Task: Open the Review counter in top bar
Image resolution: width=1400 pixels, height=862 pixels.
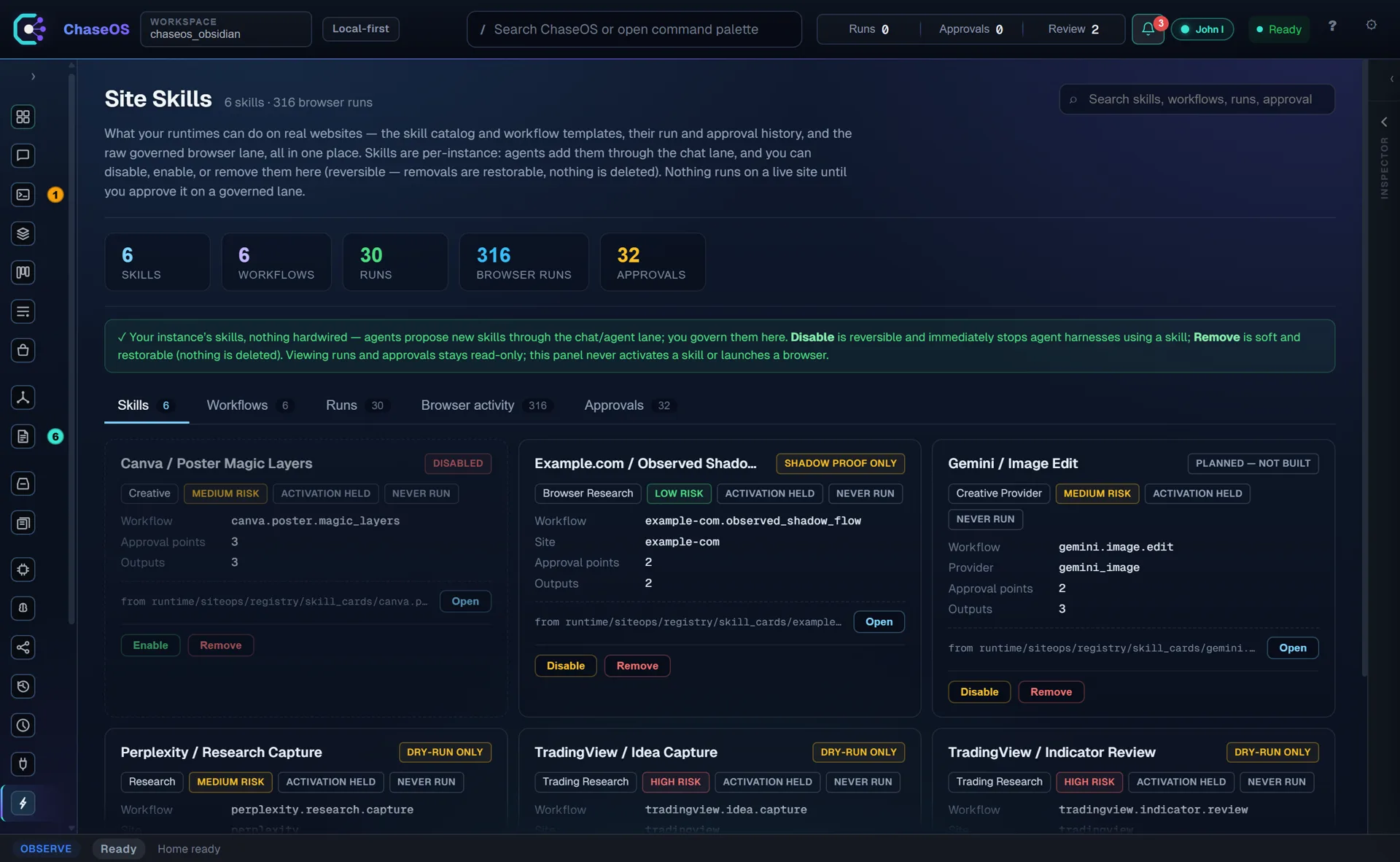Action: coord(1073,29)
